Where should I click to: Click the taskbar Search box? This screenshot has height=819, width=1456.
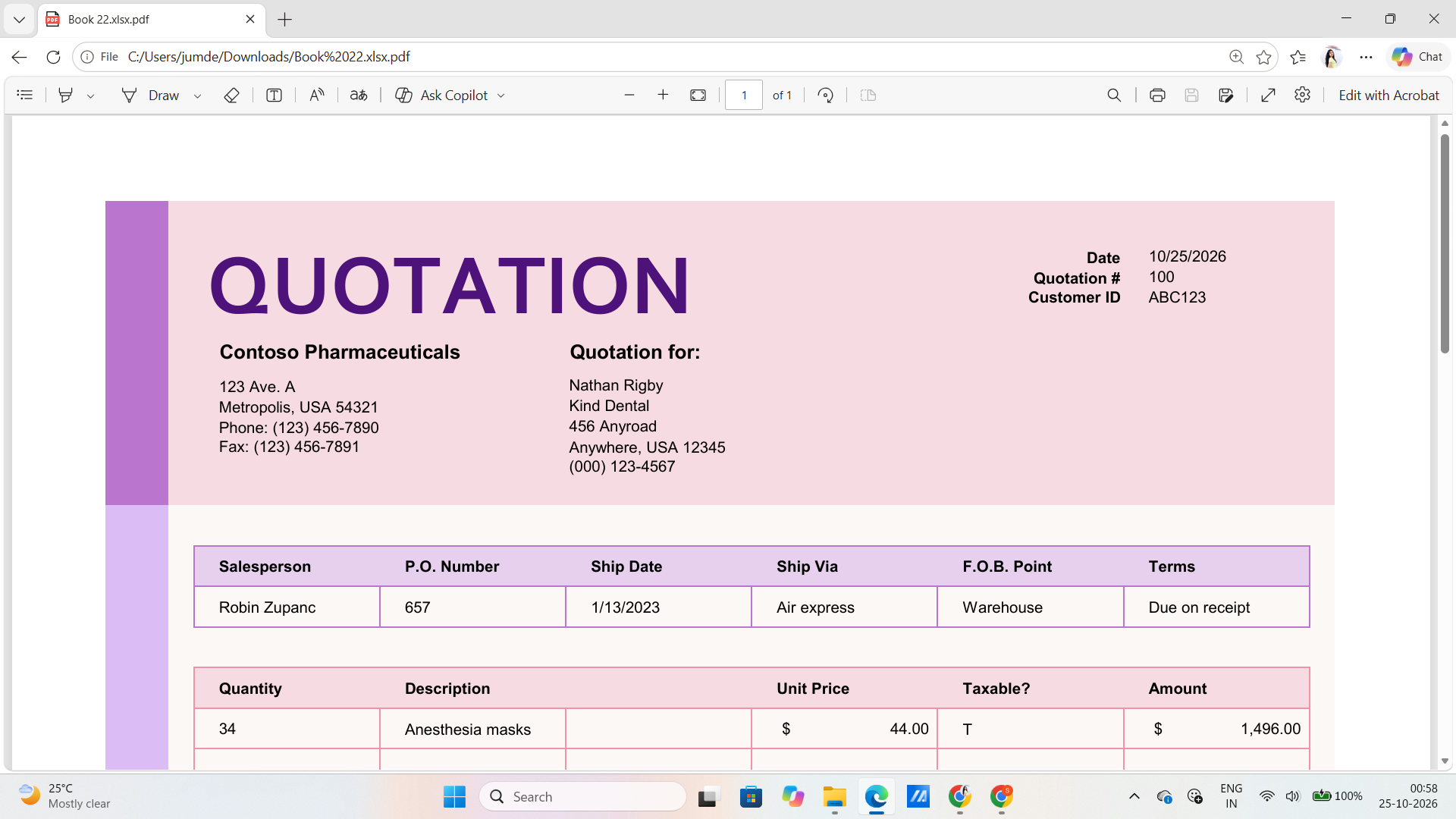(582, 796)
